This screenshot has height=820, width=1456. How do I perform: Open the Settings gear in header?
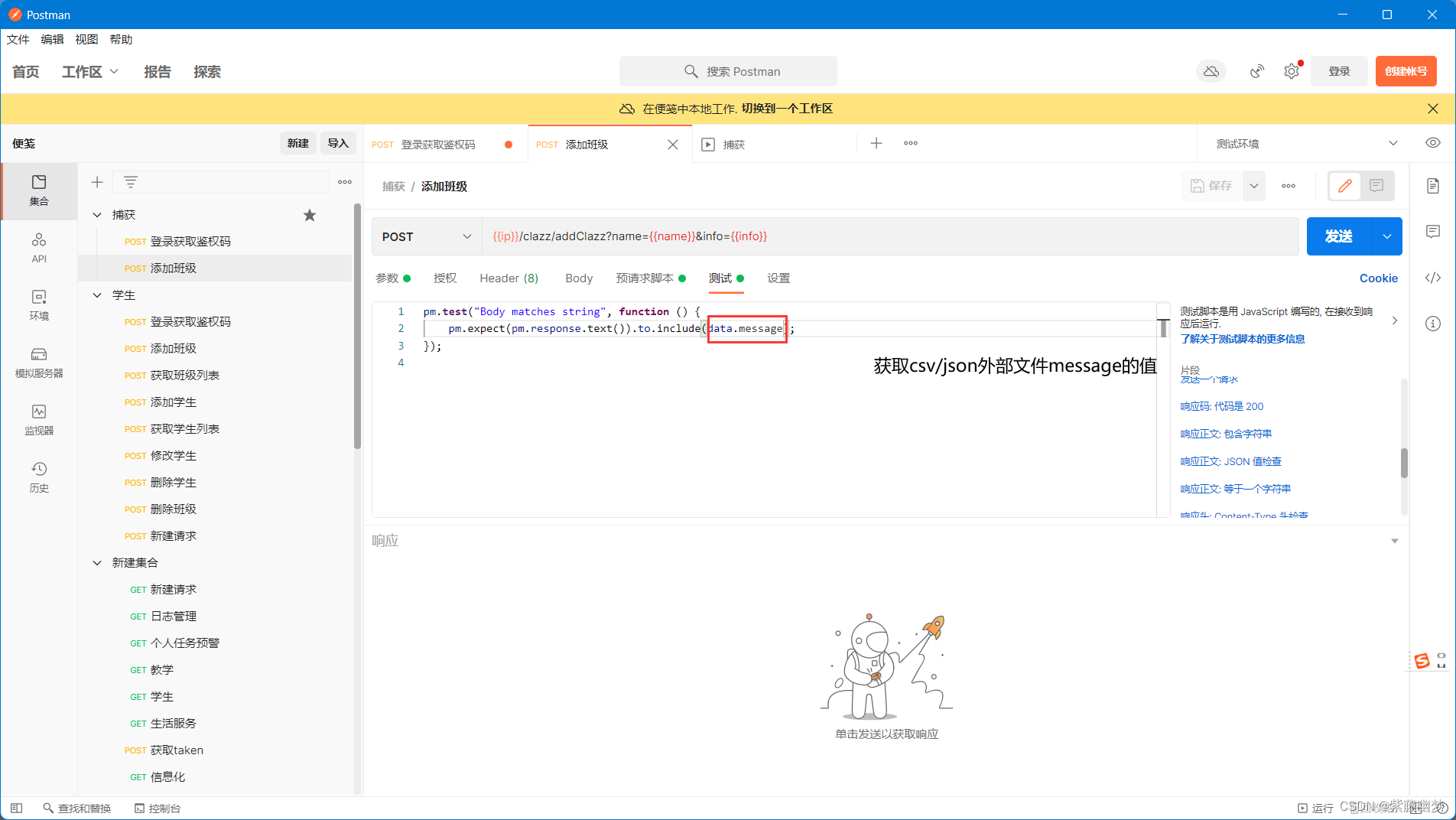[1292, 70]
